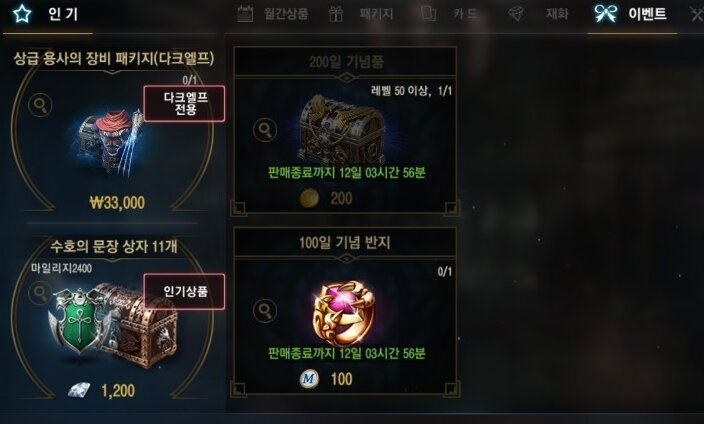Click the calendar icon beside 월간상품
Screen dimensions: 704x424
tap(245, 14)
